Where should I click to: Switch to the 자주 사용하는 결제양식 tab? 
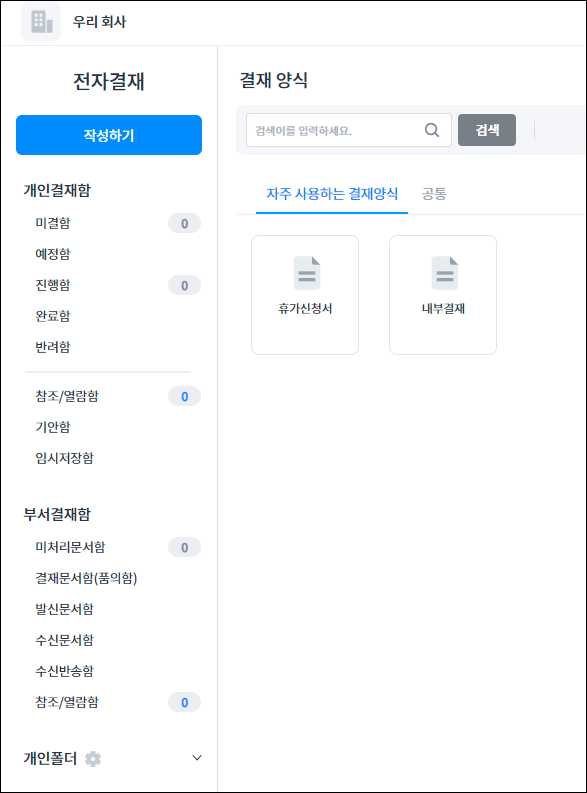pos(332,194)
